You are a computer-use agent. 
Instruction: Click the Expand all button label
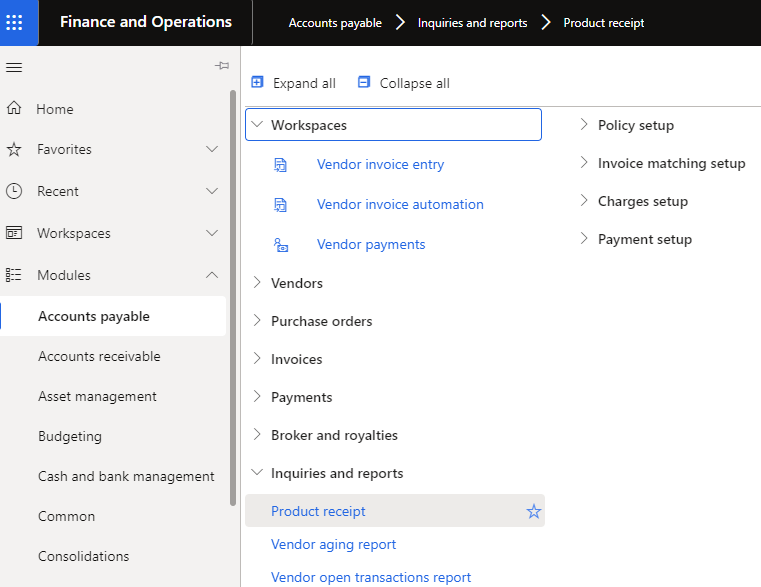click(x=304, y=84)
